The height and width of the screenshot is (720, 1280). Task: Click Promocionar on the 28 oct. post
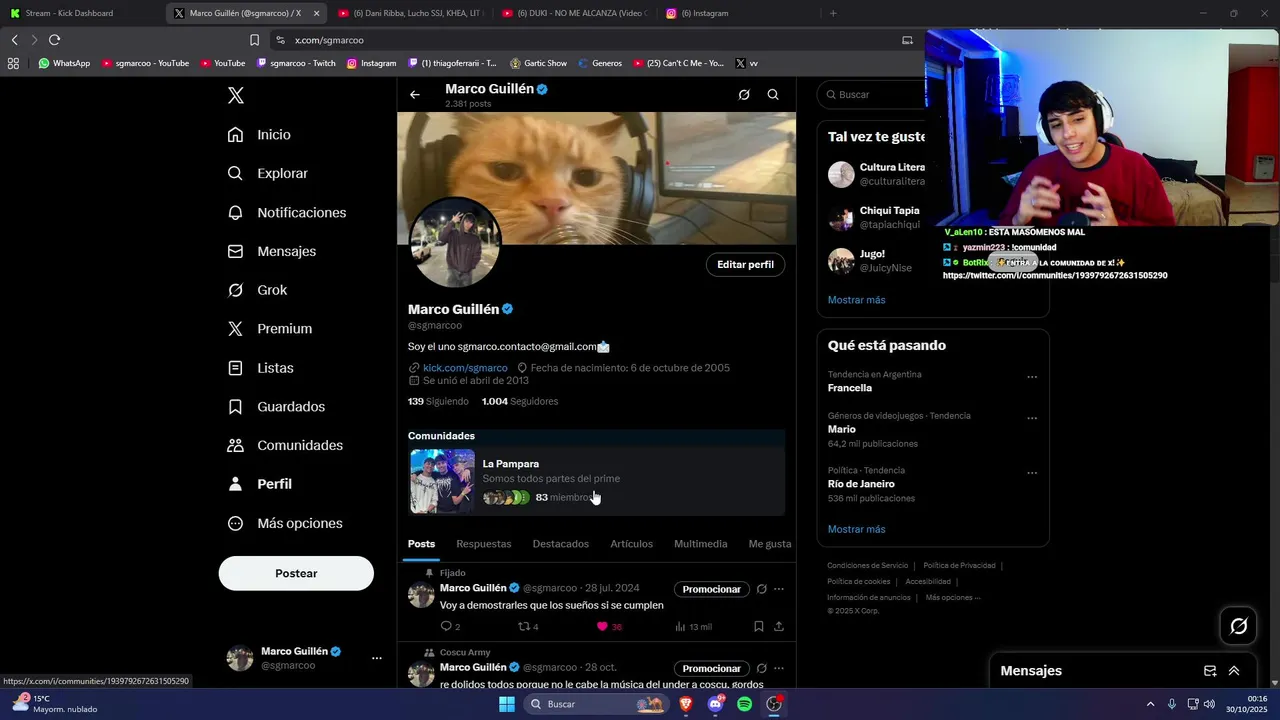tap(712, 669)
